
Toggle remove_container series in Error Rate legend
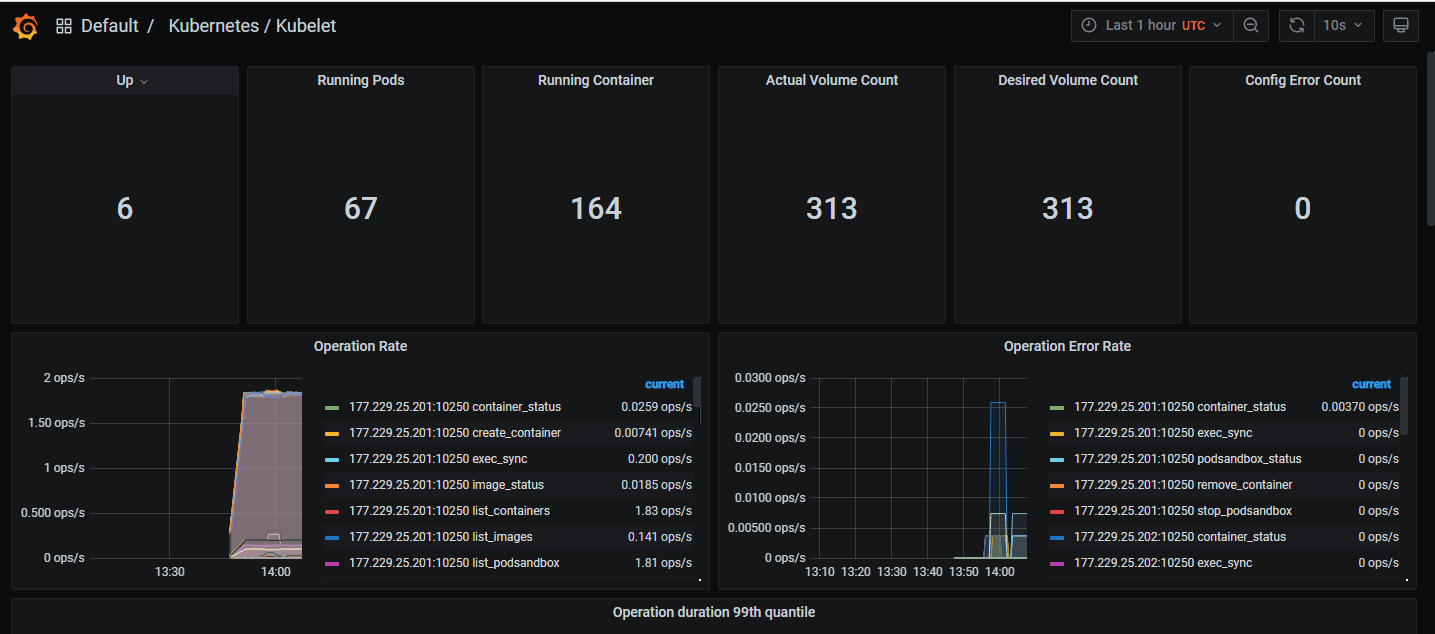click(1183, 485)
